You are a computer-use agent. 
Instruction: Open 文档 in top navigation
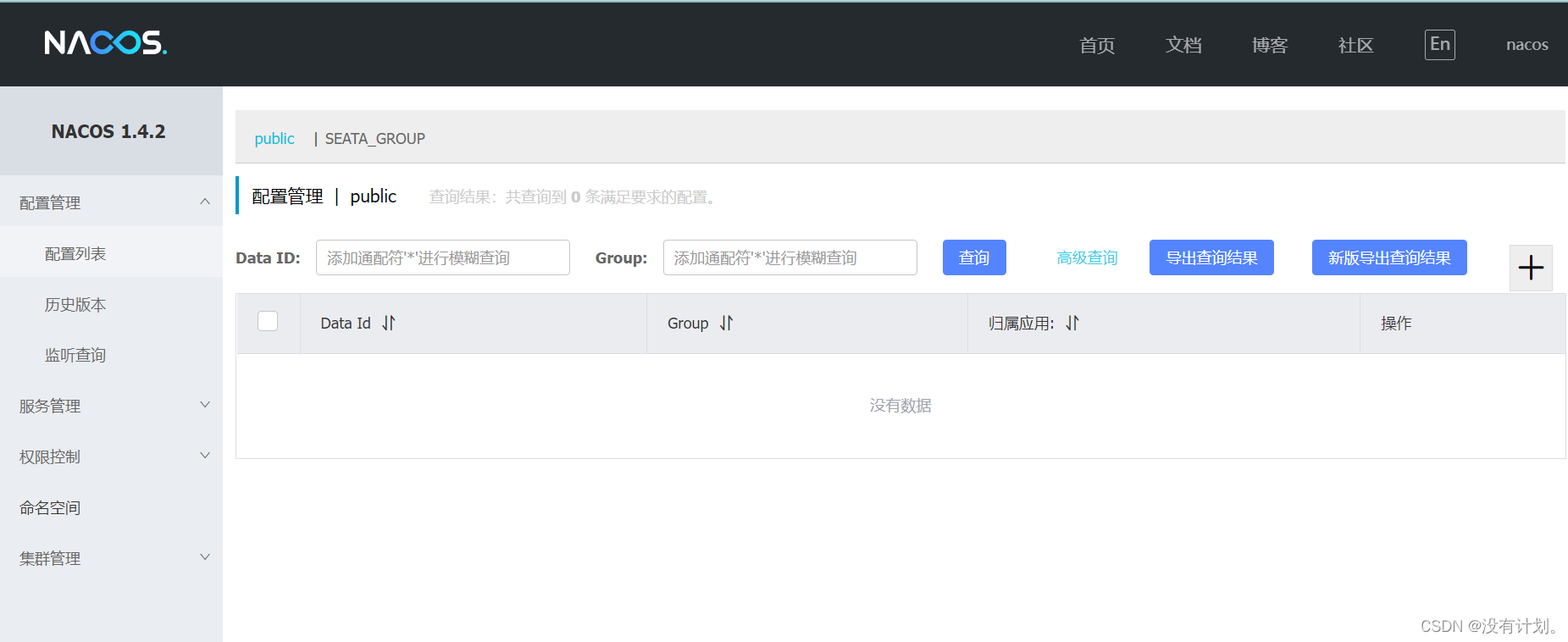(x=1183, y=45)
